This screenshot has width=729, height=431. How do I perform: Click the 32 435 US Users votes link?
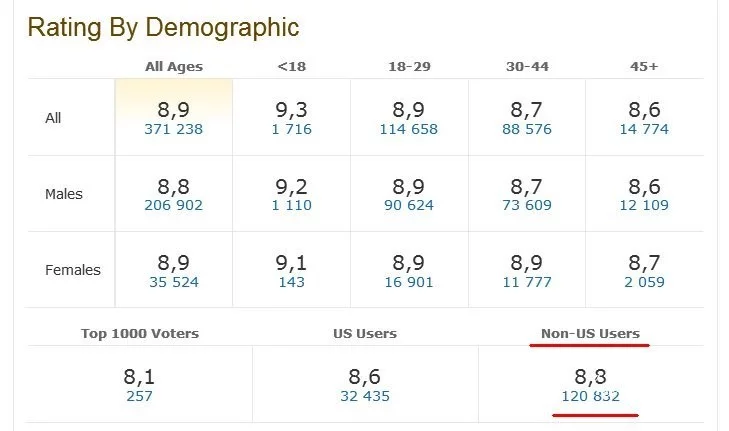pyautogui.click(x=363, y=396)
